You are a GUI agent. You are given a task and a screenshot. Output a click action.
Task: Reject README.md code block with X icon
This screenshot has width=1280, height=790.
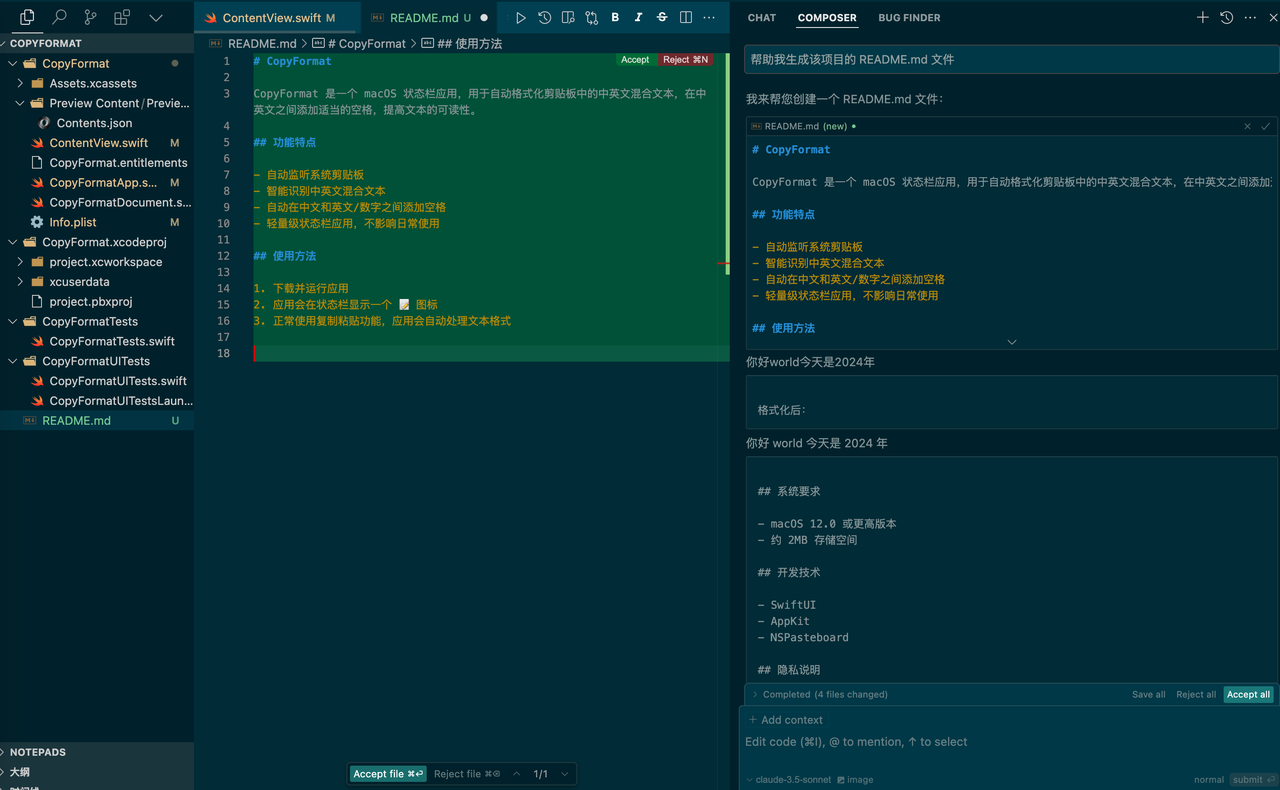(1247, 127)
